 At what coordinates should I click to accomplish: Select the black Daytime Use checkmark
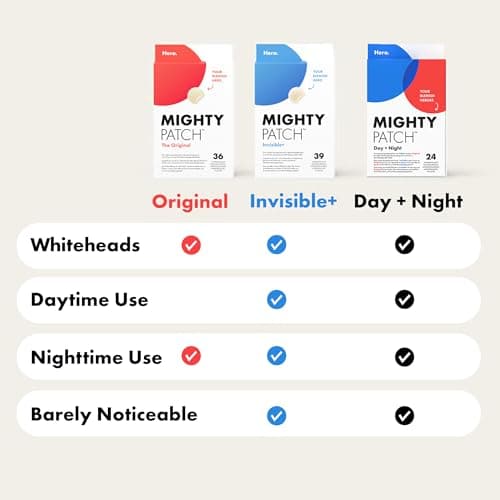point(404,299)
